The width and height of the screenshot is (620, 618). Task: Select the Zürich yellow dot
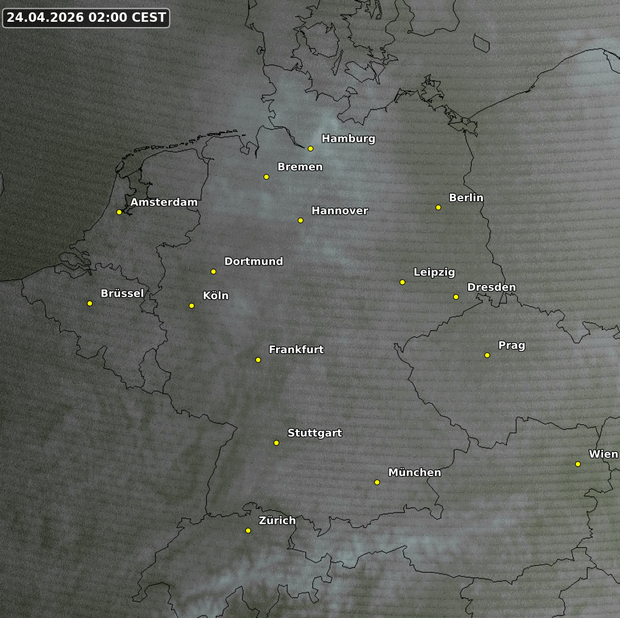pos(248,530)
